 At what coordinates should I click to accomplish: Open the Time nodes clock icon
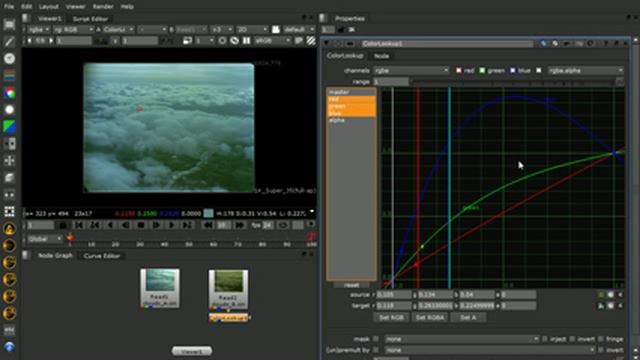[9, 59]
